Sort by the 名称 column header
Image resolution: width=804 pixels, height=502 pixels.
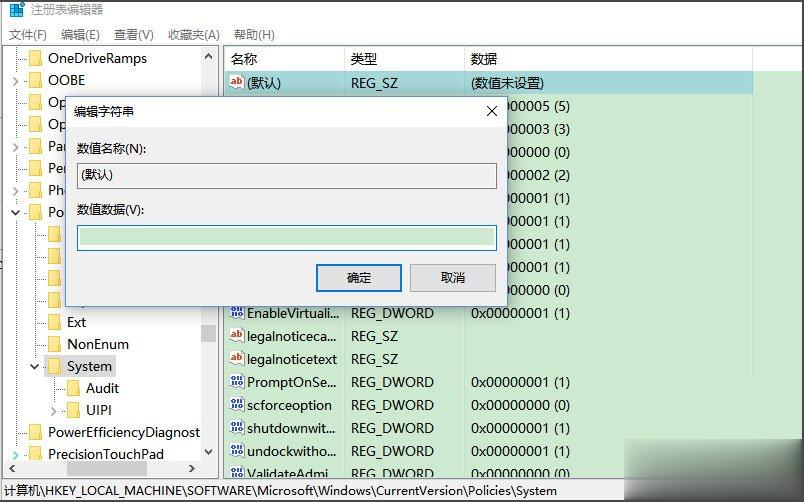tap(285, 59)
